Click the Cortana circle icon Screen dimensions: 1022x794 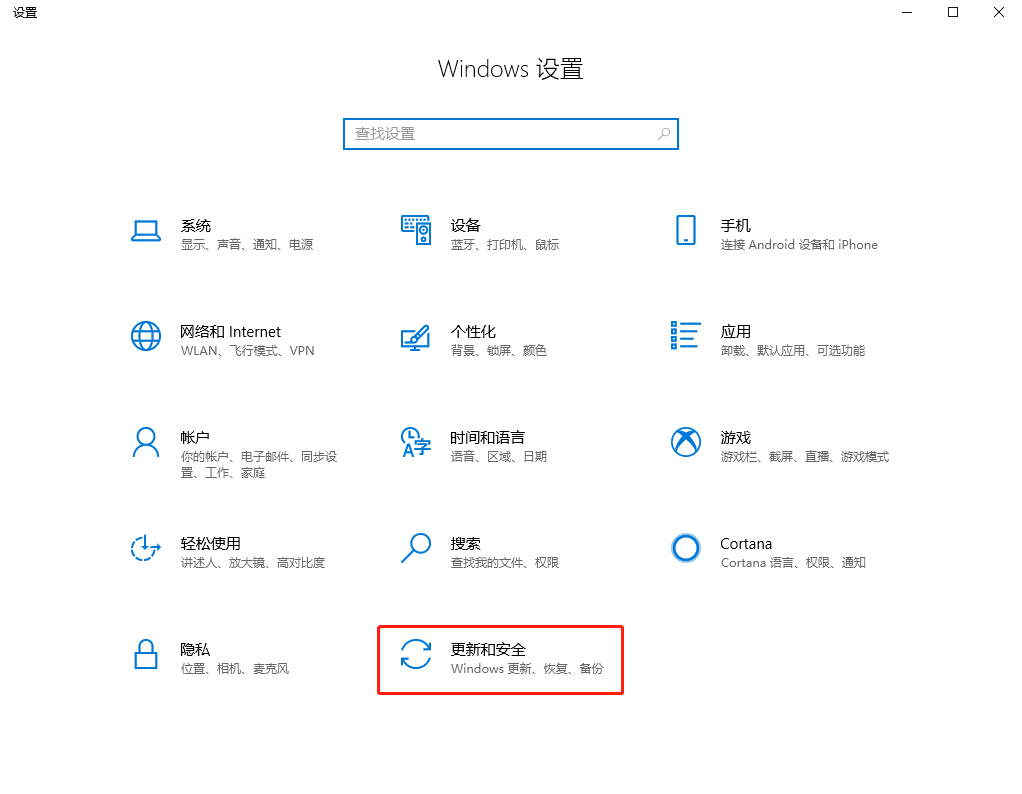pos(685,548)
